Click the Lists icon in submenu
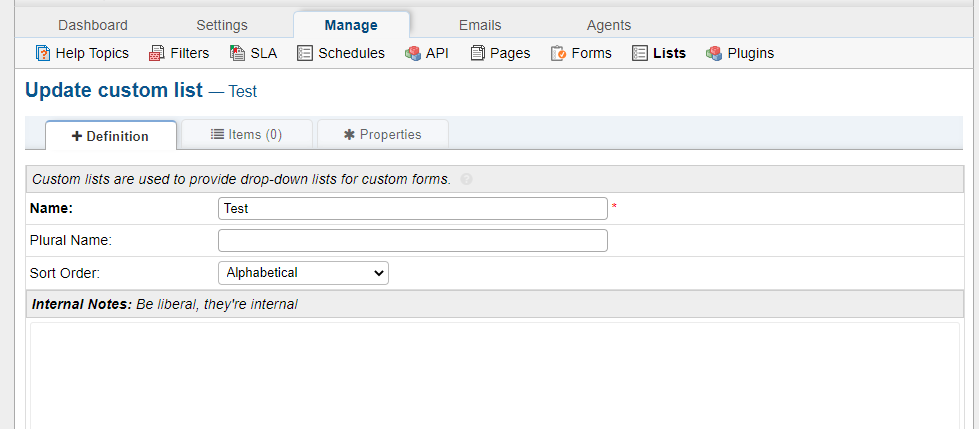 point(639,53)
